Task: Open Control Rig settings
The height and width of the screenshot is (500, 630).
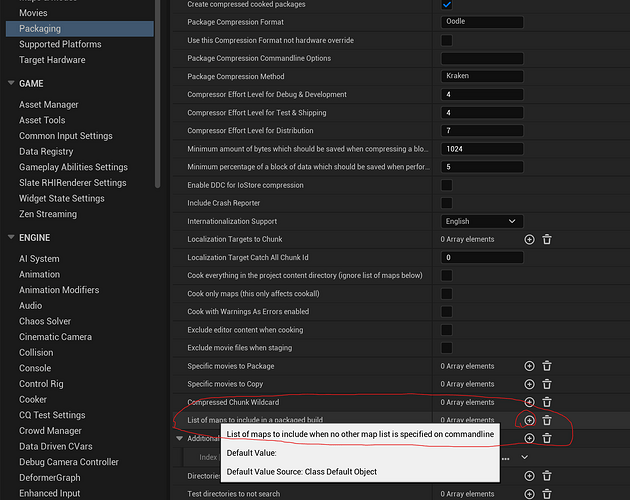Action: point(41,384)
